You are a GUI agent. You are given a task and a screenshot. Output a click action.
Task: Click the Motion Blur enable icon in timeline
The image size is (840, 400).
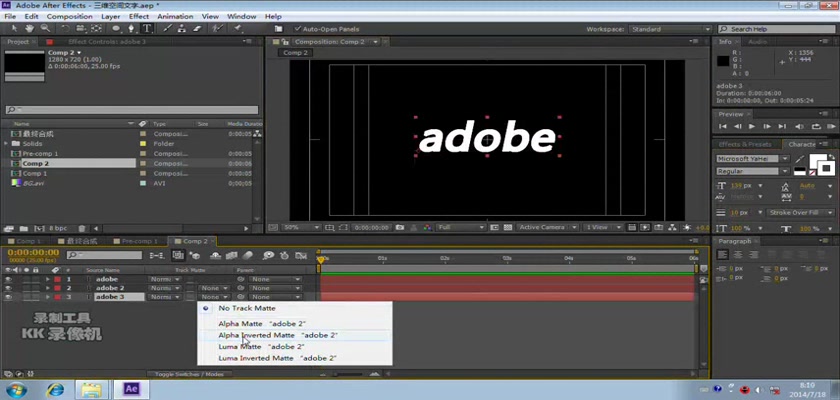(x=248, y=256)
